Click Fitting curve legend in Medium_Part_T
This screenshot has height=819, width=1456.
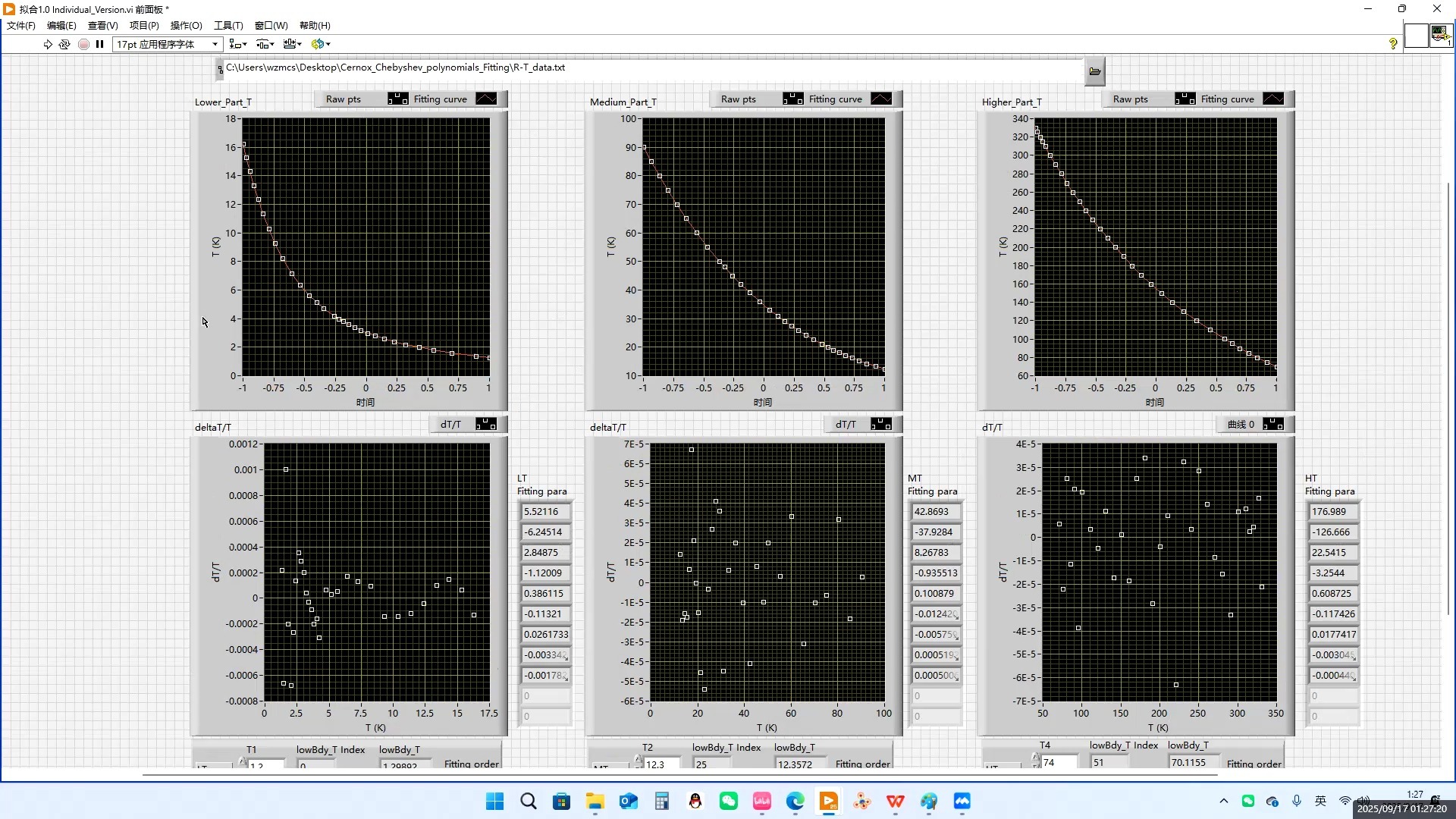tap(835, 99)
